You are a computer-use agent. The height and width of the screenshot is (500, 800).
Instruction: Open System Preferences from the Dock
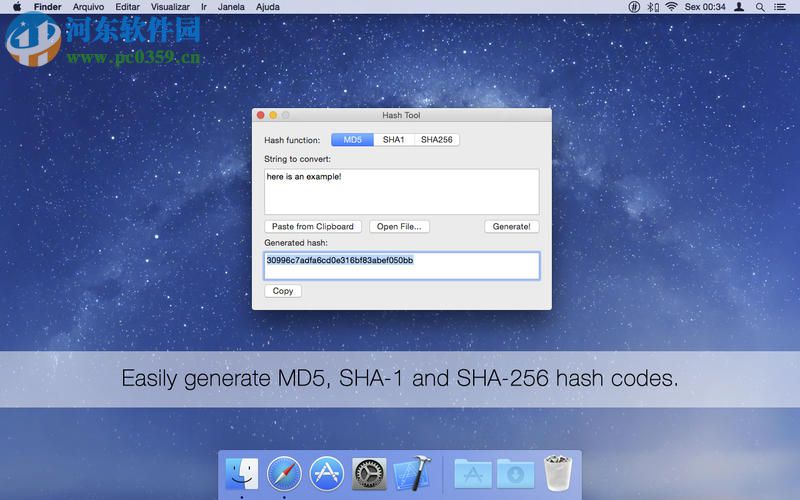[369, 473]
